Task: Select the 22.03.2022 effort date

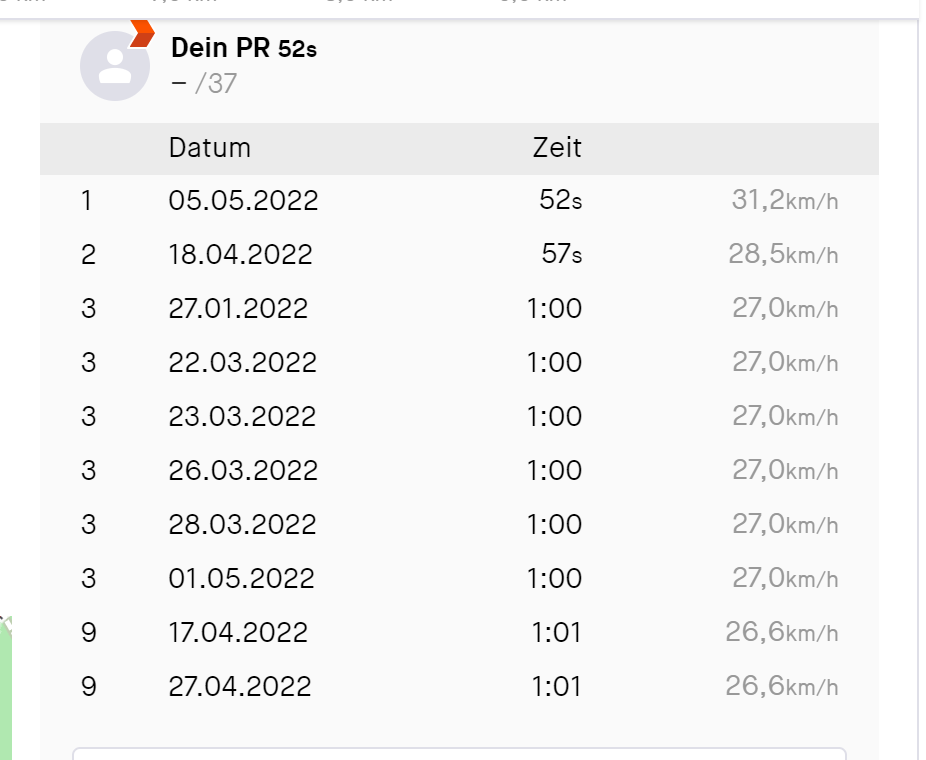Action: (243, 362)
